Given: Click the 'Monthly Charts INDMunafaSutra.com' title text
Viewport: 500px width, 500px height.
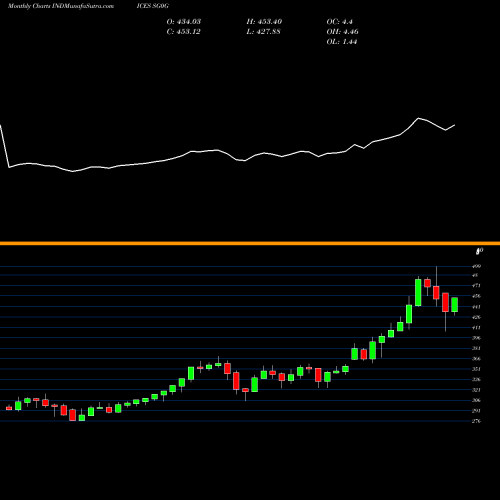Looking at the screenshot, I should (x=61, y=6).
